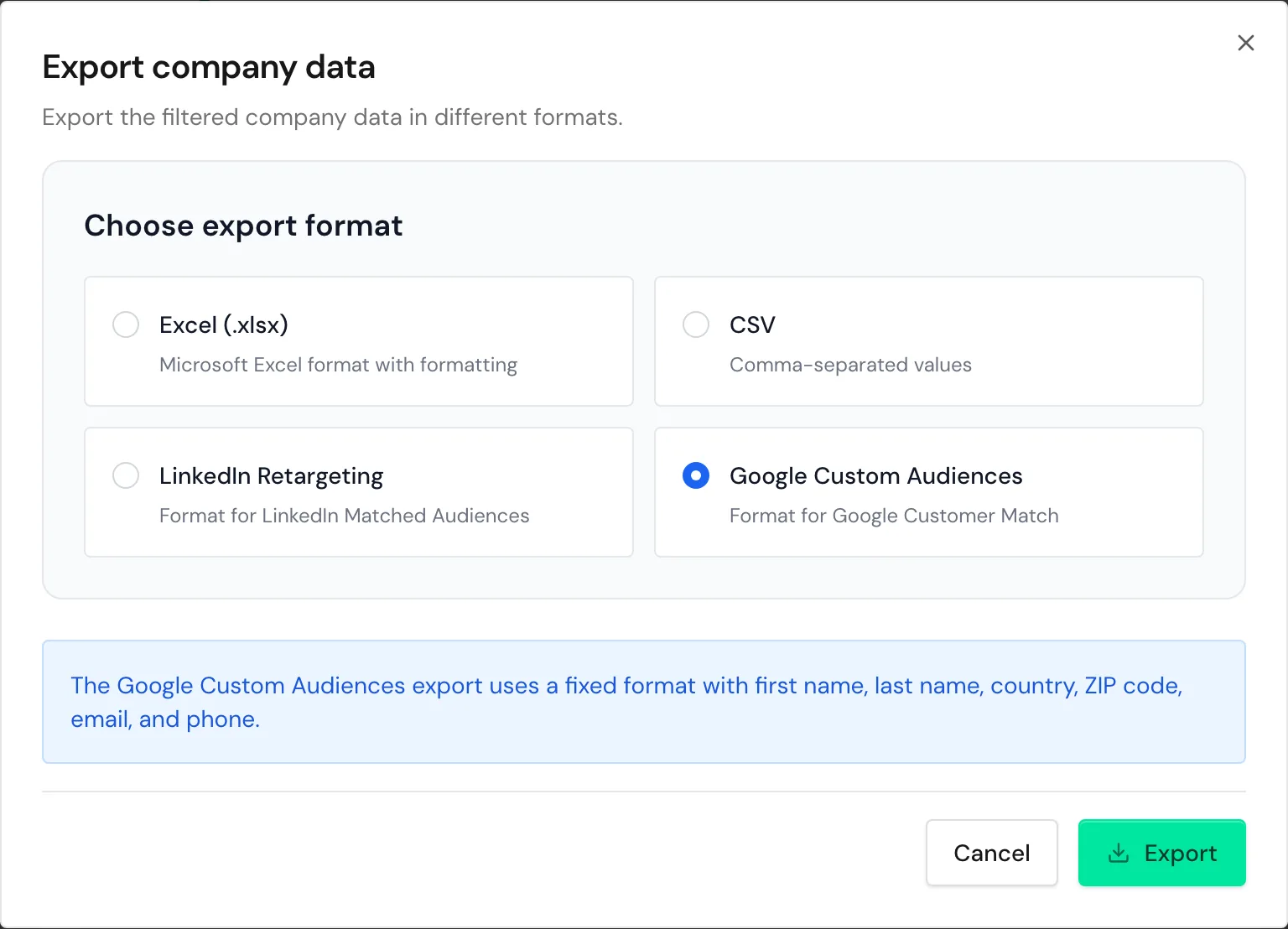This screenshot has width=1288, height=929.
Task: Click the 'Export company data' dialog title
Action: 209,67
